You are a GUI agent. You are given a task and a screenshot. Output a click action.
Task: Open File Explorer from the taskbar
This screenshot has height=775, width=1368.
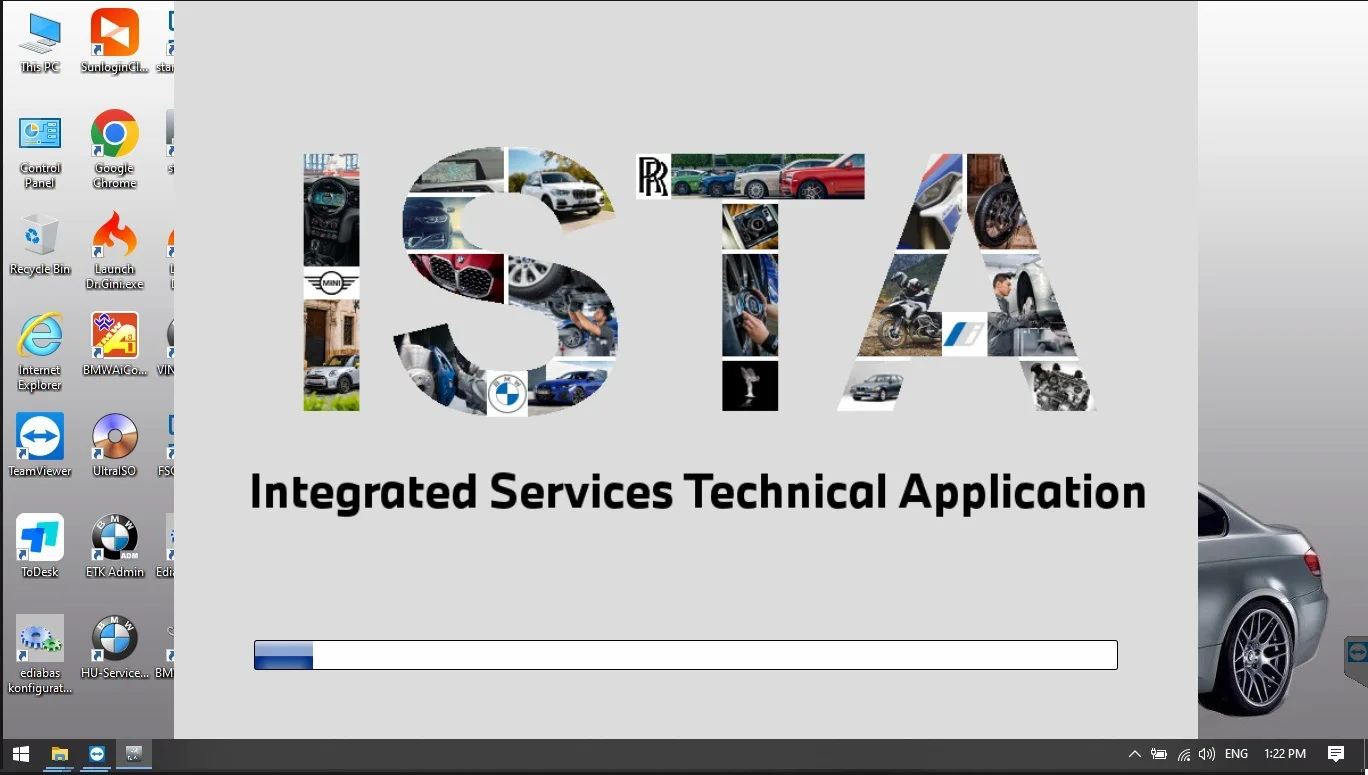(x=59, y=754)
